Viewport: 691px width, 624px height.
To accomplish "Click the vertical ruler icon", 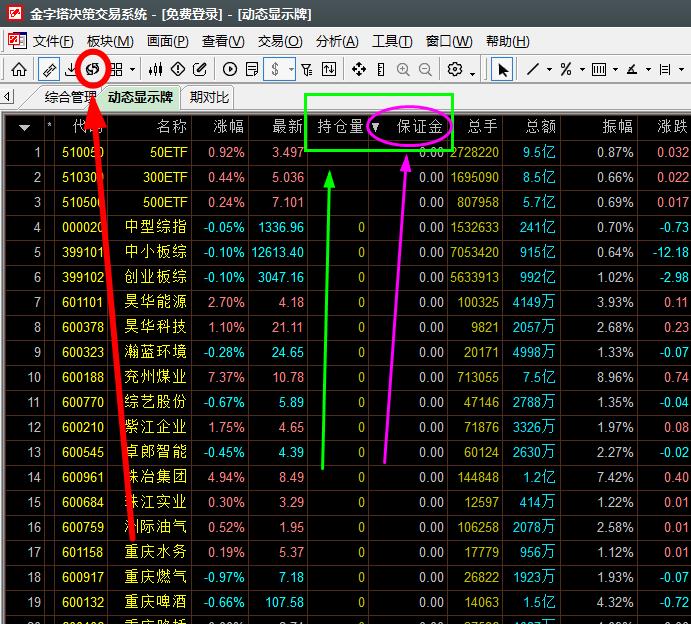I will tap(381, 70).
